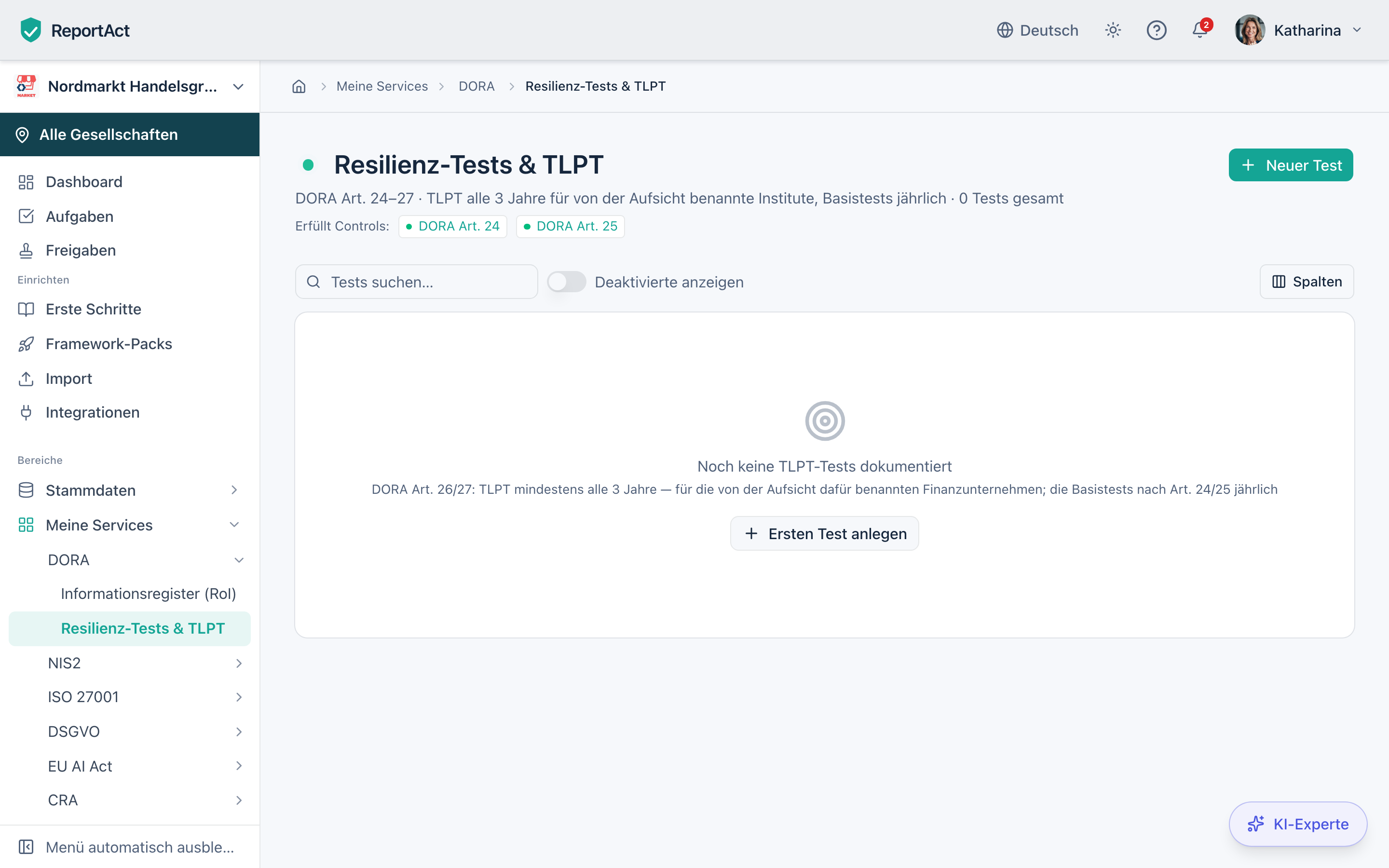This screenshot has height=868, width=1389.
Task: Collapse the Meine Services section chevron
Action: 234,525
